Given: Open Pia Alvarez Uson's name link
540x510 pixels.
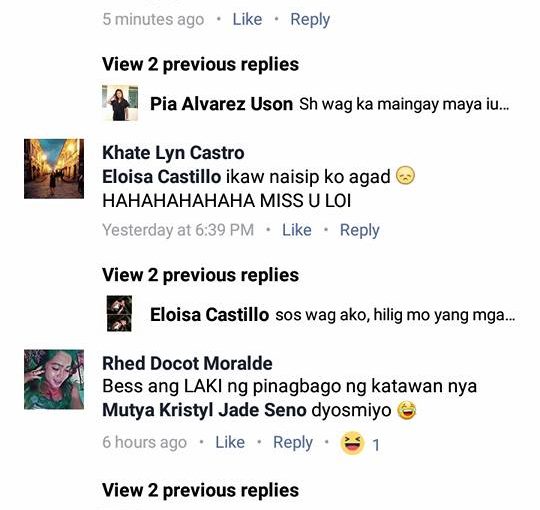Looking at the screenshot, I should click(x=221, y=104).
